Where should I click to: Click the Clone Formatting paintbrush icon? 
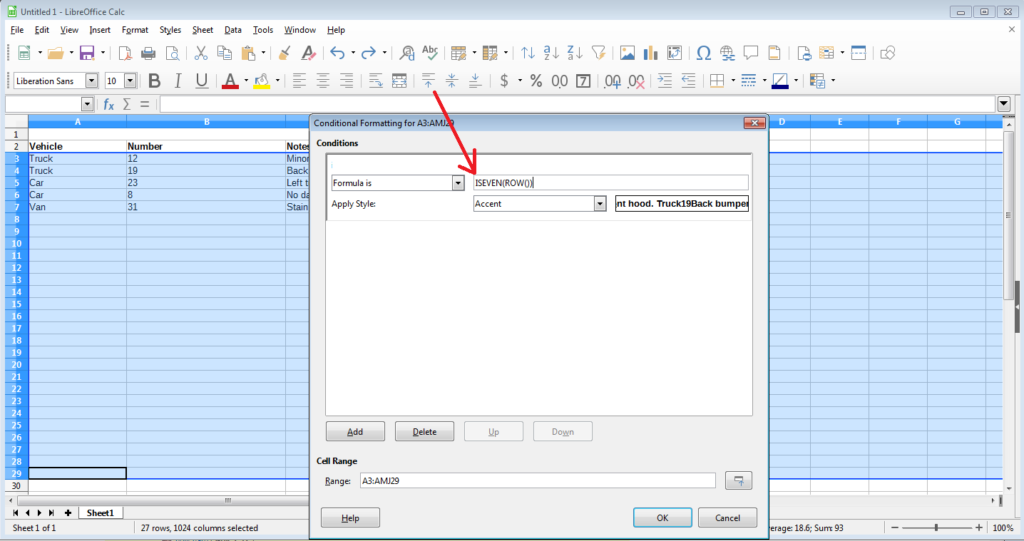click(x=285, y=53)
